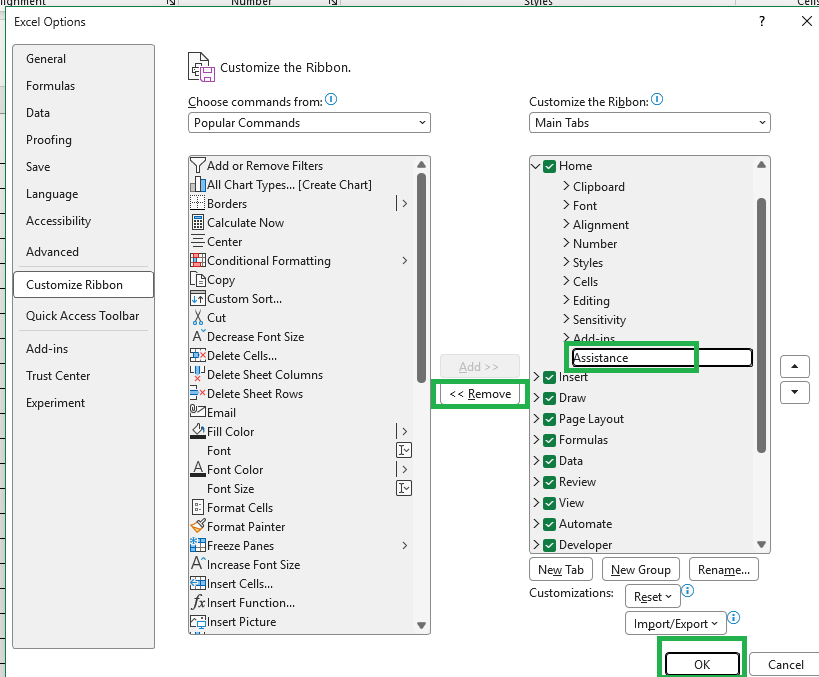The width and height of the screenshot is (819, 677).
Task: Uncheck the Data tab checkbox
Action: [549, 461]
